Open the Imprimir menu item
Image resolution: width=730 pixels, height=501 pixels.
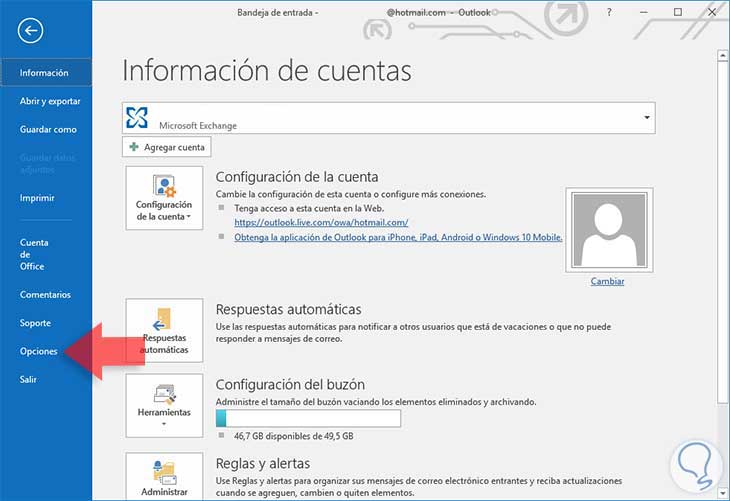pos(37,198)
